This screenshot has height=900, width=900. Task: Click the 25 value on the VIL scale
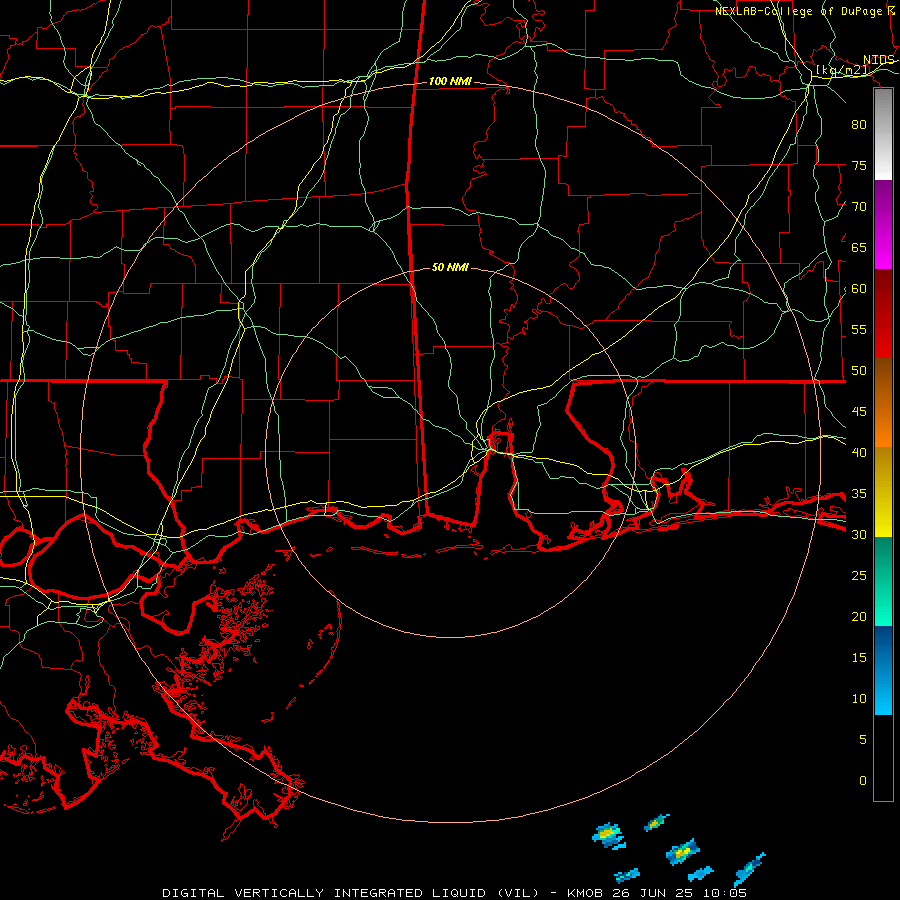(x=859, y=576)
